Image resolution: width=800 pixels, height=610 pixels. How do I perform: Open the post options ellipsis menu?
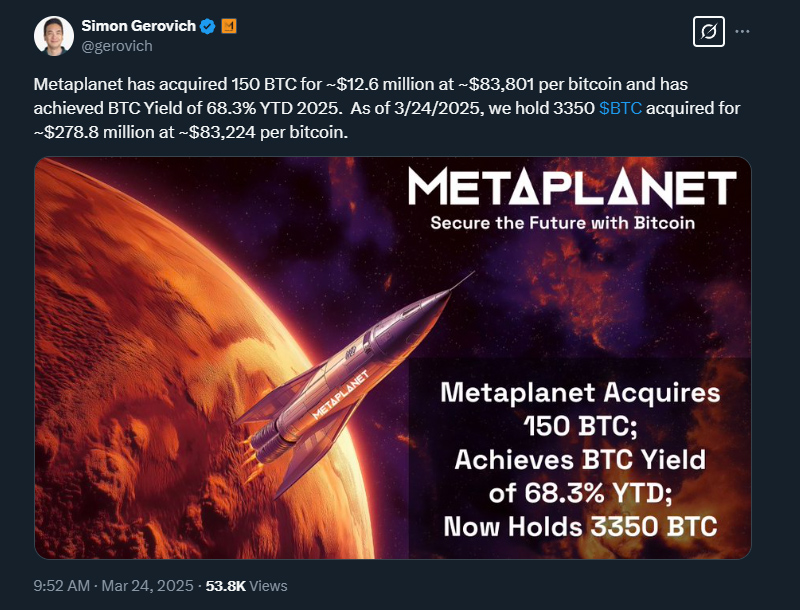tap(744, 31)
